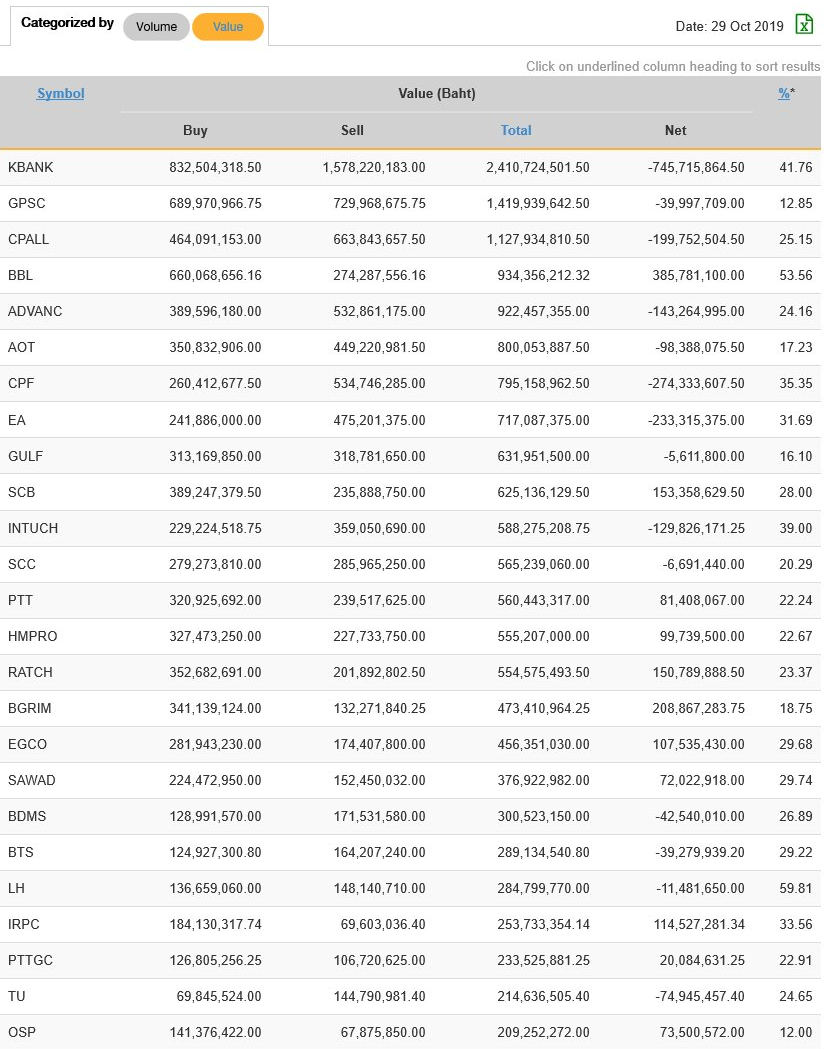The height and width of the screenshot is (1049, 824).
Task: Select the PTT row
Action: [x=21, y=600]
